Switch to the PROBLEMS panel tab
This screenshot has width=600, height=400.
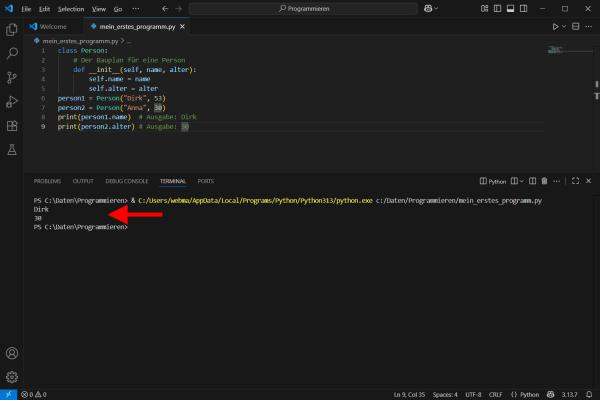tap(47, 181)
